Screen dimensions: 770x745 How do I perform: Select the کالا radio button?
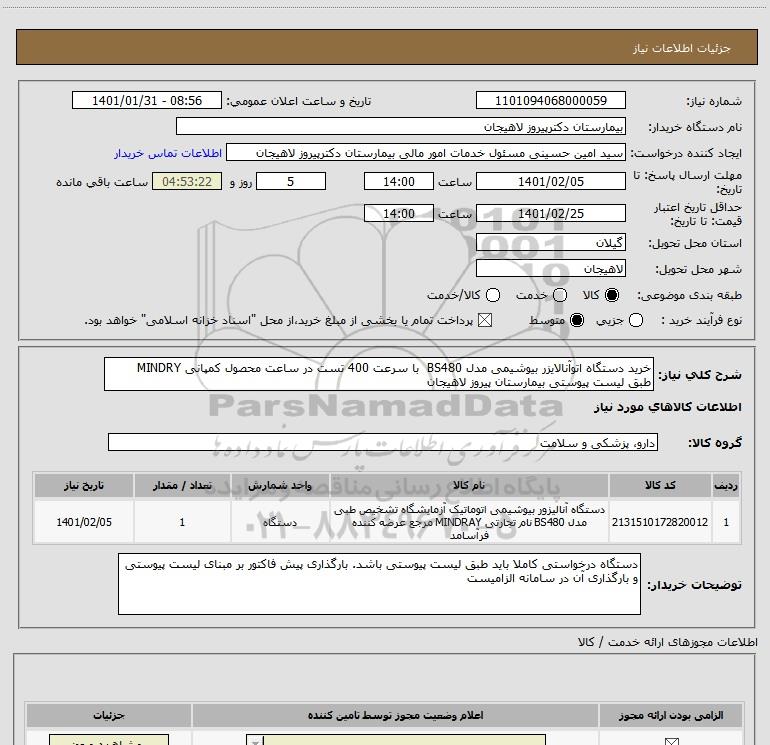[x=612, y=295]
